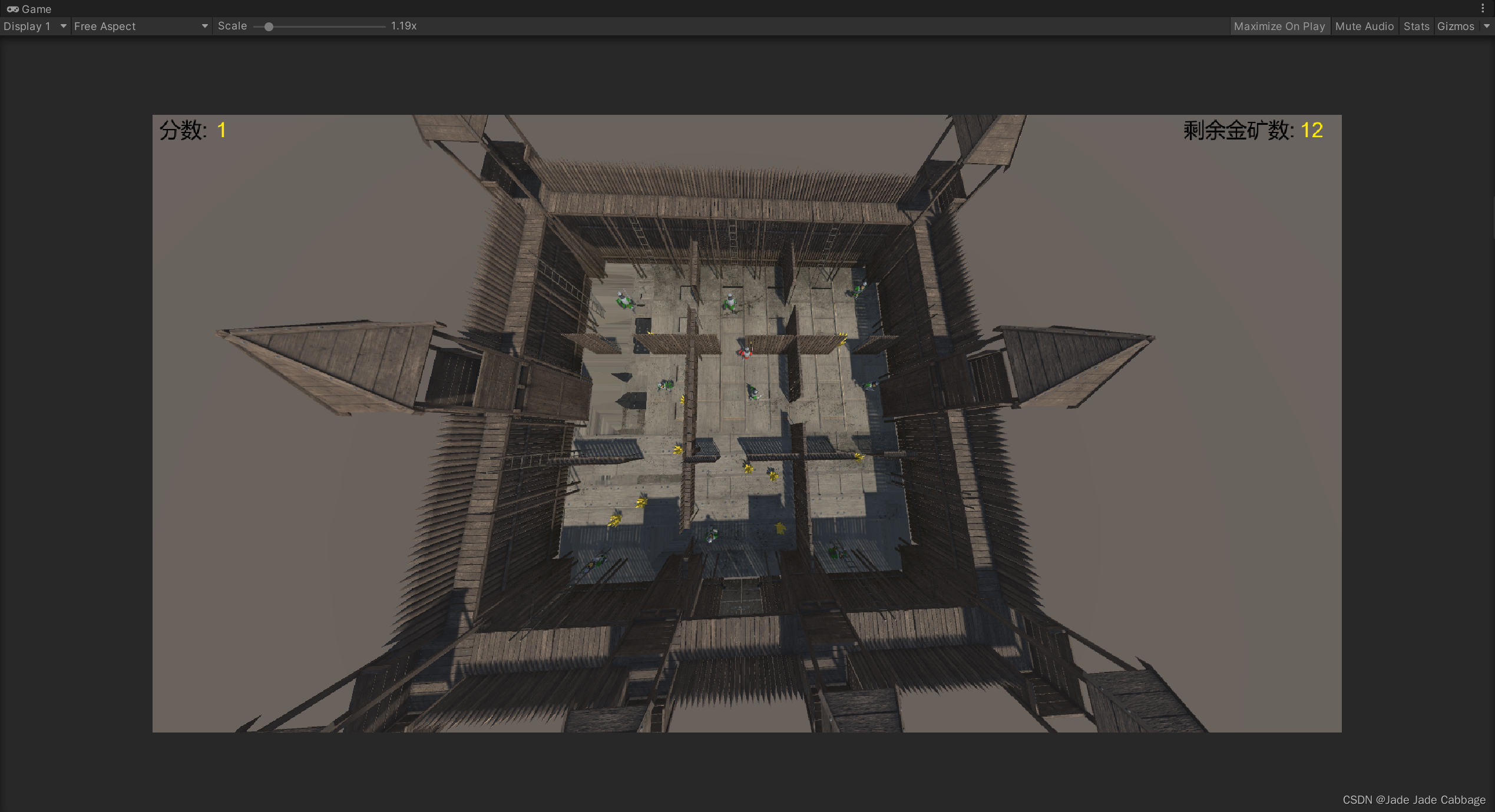Image resolution: width=1495 pixels, height=812 pixels.
Task: Click the green soldier directly below the red character
Action: tap(753, 392)
